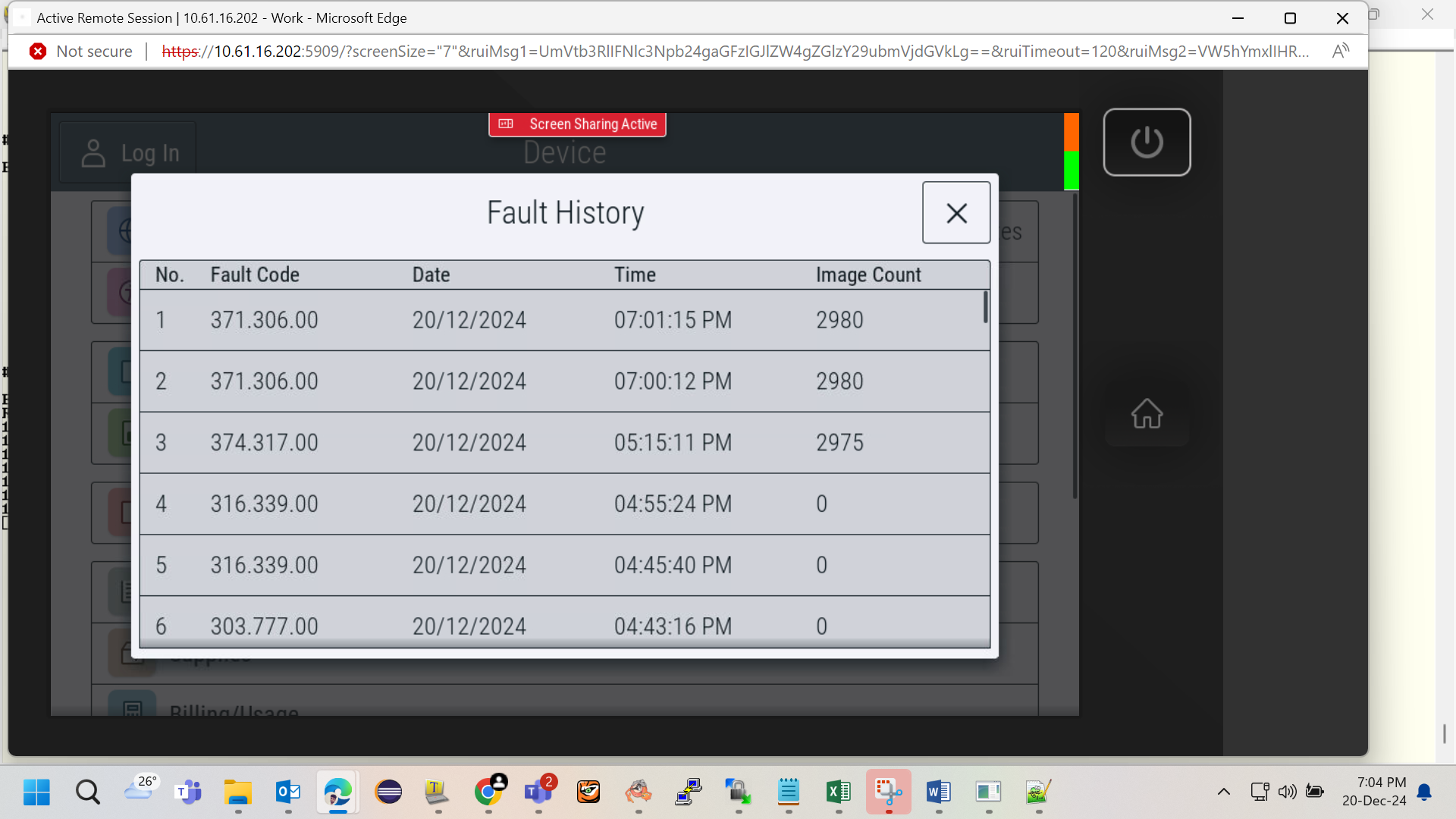Image resolution: width=1456 pixels, height=819 pixels.
Task: Select fault row 5 timed 04:45:40 PM
Action: point(564,565)
